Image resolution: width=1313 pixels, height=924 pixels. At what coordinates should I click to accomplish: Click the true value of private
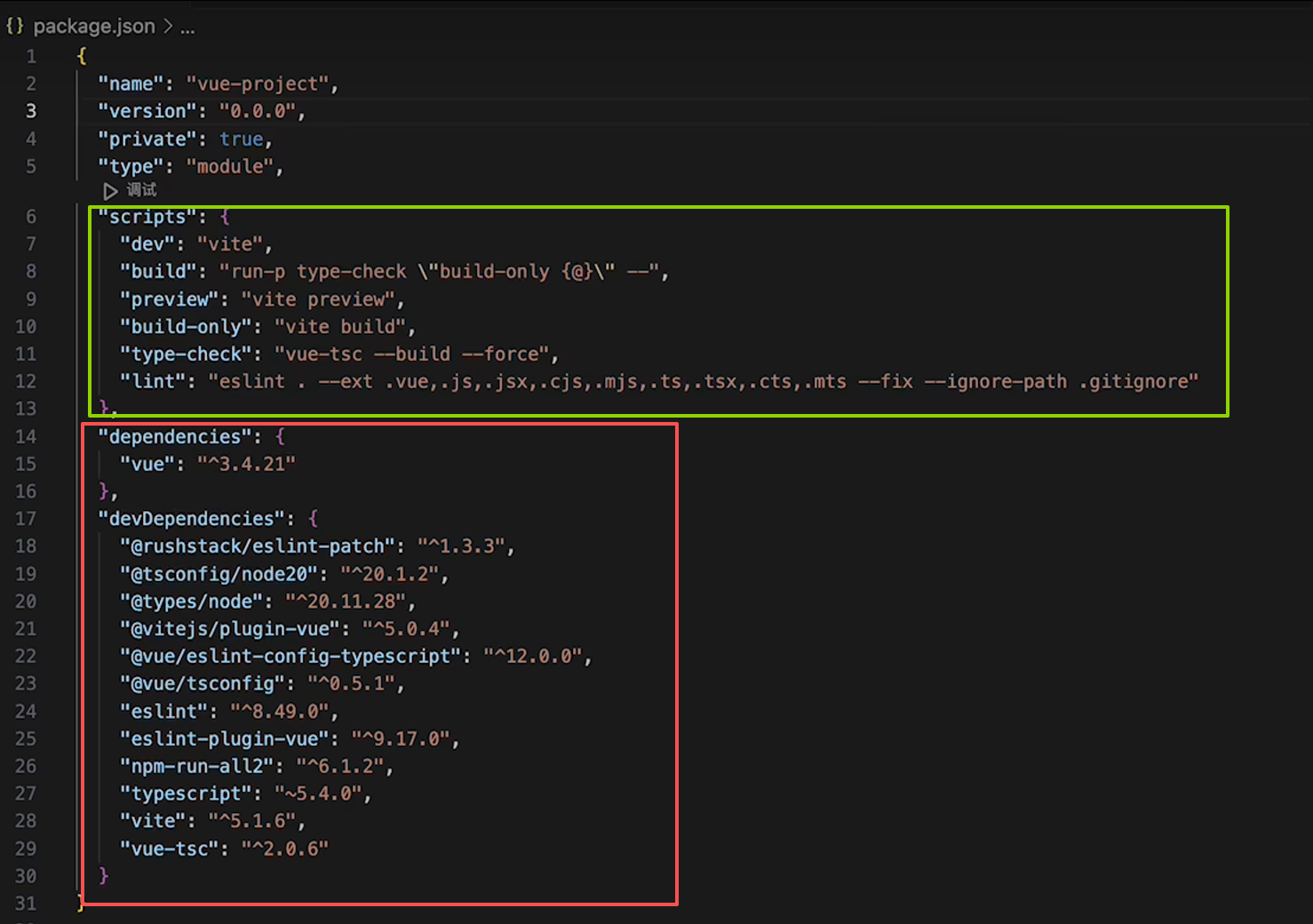242,139
